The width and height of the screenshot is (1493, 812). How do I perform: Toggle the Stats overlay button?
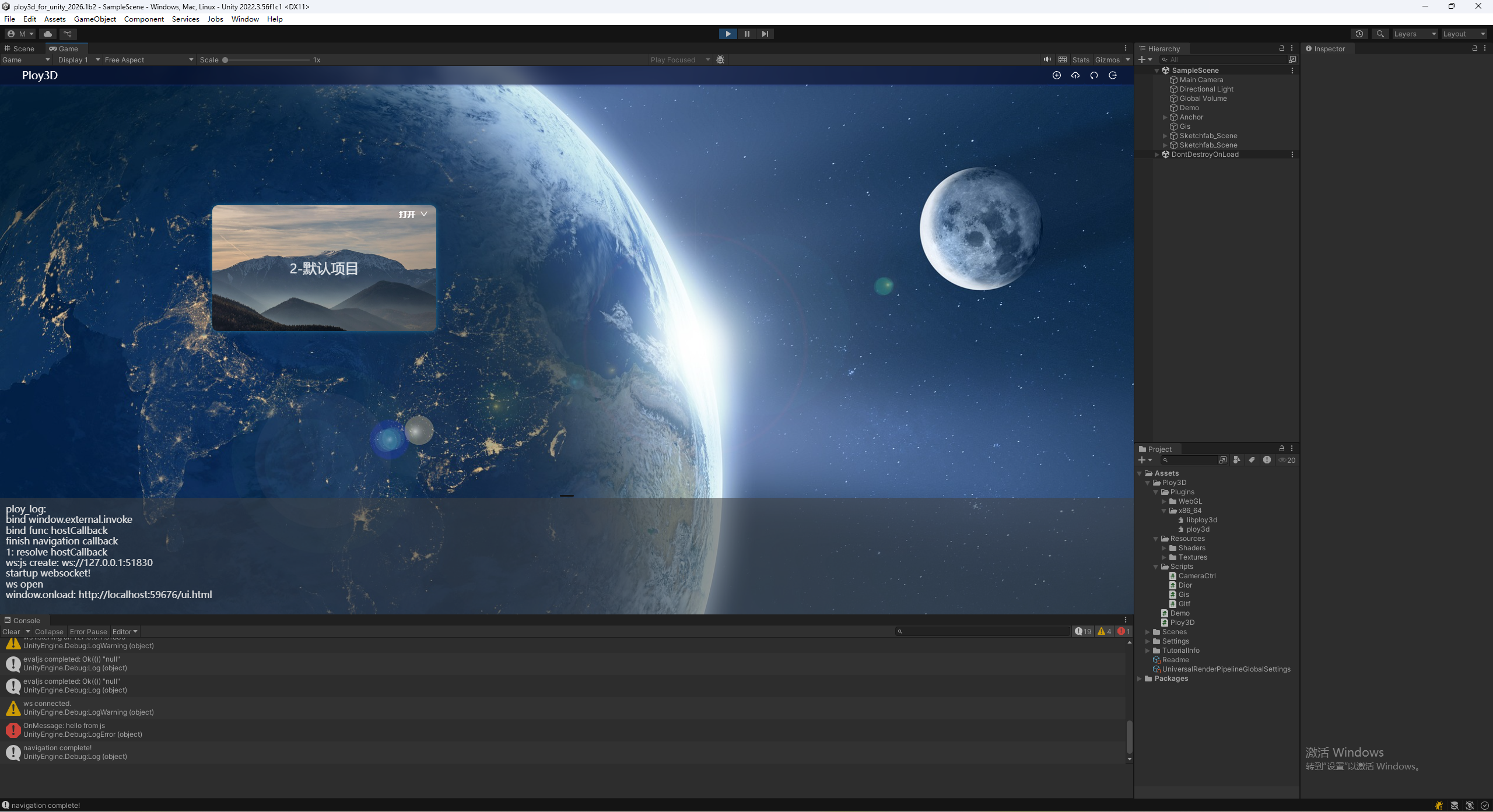pos(1080,59)
